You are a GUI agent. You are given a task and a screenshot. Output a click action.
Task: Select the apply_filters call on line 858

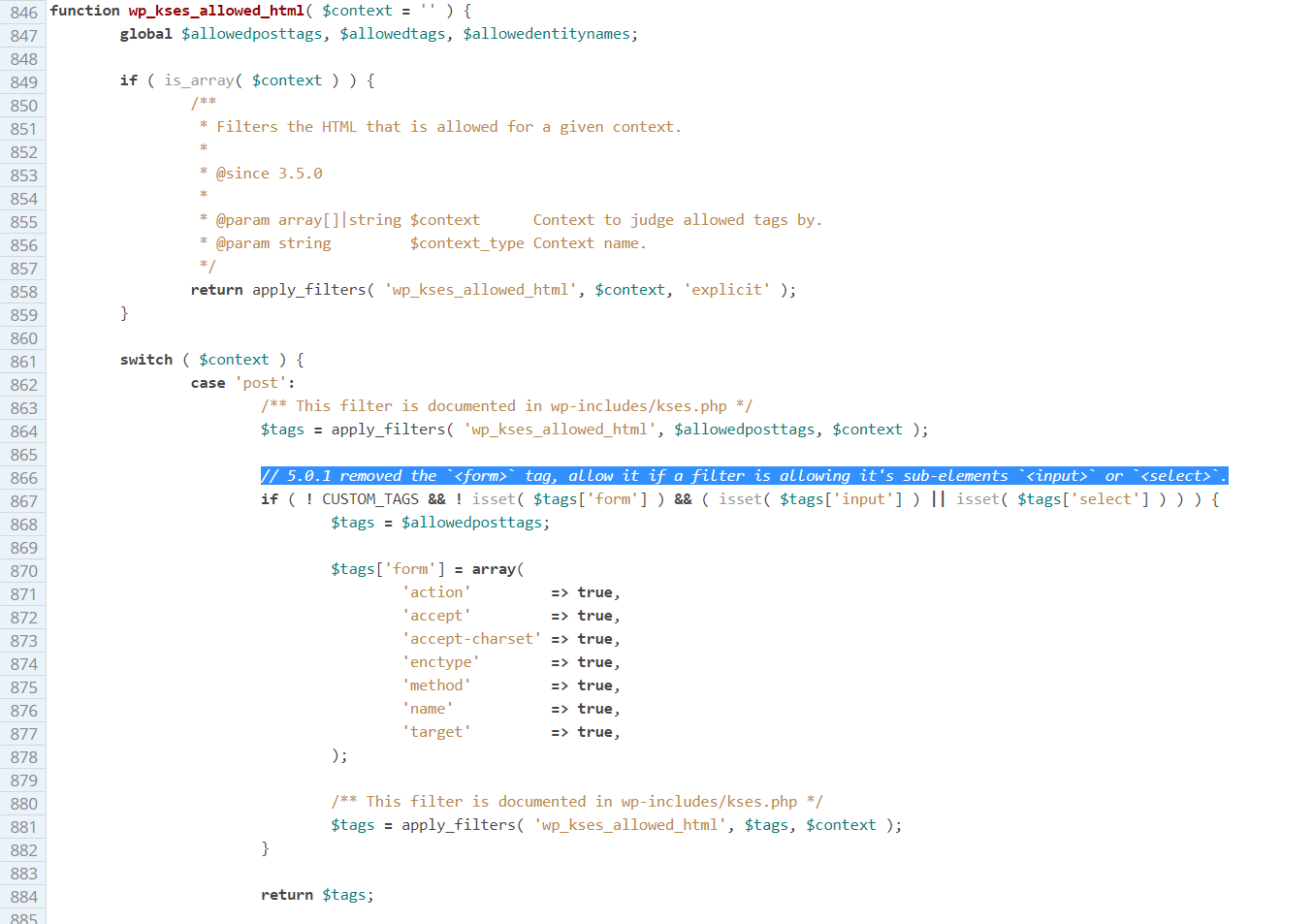pyautogui.click(x=310, y=289)
